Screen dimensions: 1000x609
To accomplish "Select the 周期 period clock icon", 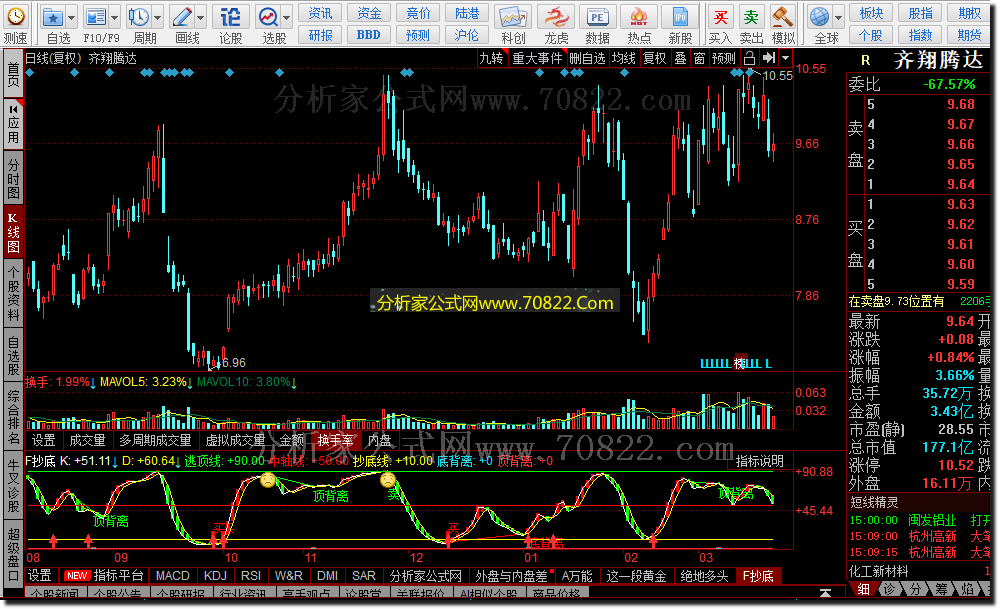I will click(x=138, y=17).
